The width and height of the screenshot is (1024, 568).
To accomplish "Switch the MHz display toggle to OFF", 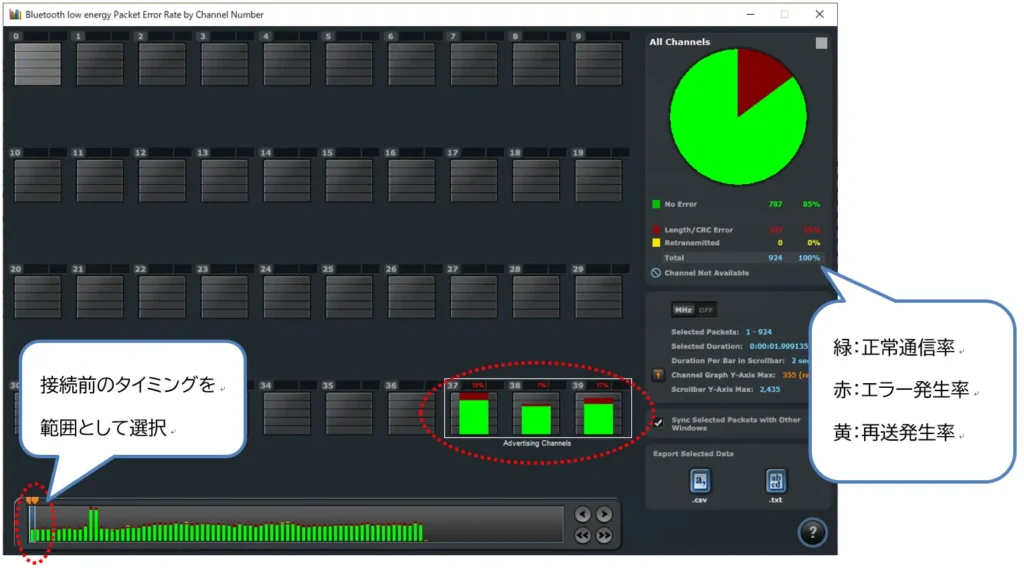I will (x=706, y=310).
